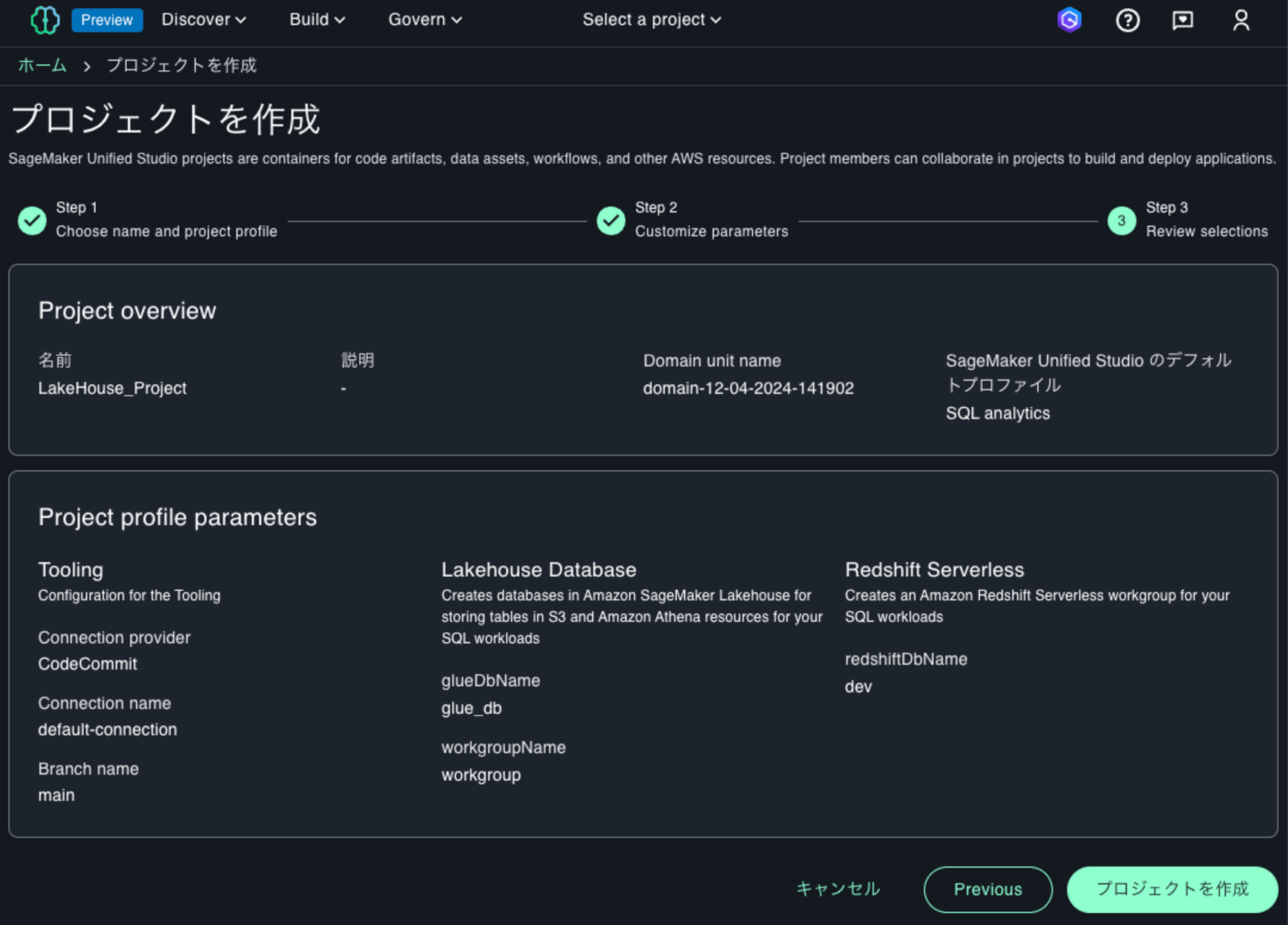Image resolution: width=1288 pixels, height=925 pixels.
Task: Open the user profile icon
Action: (1241, 21)
